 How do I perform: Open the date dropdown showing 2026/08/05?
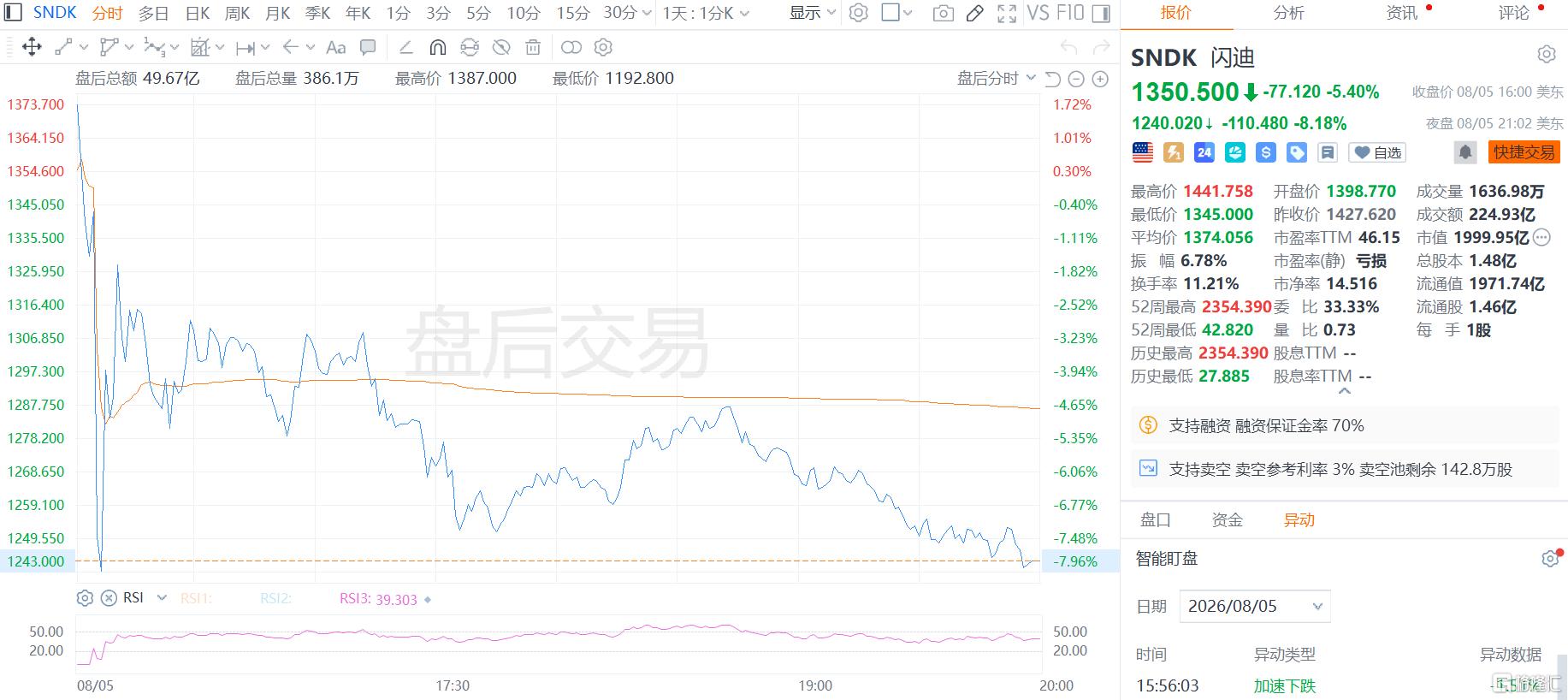click(x=1255, y=606)
